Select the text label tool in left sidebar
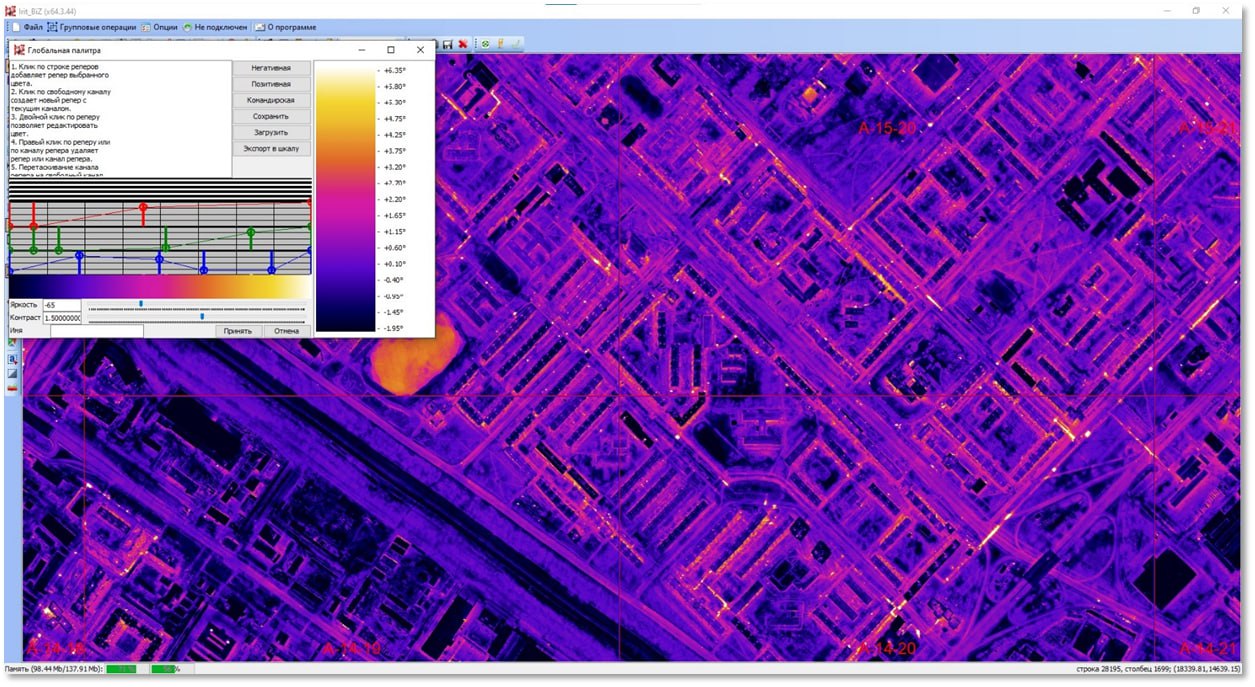 coord(12,358)
